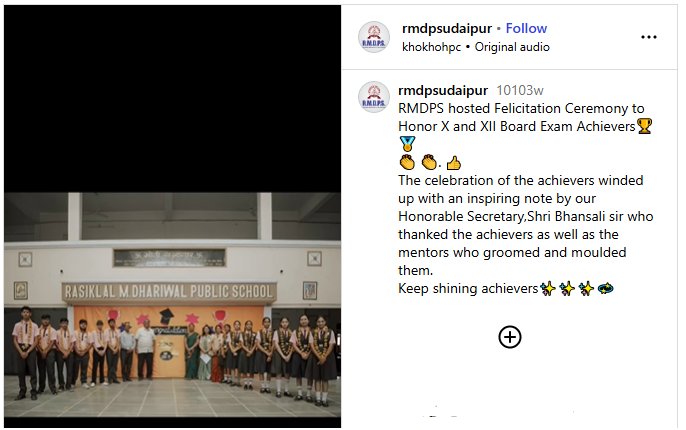Click the RMDPS hosted Felicitation Ceremony text
Viewport: 686px width, 430px height.
(x=521, y=108)
